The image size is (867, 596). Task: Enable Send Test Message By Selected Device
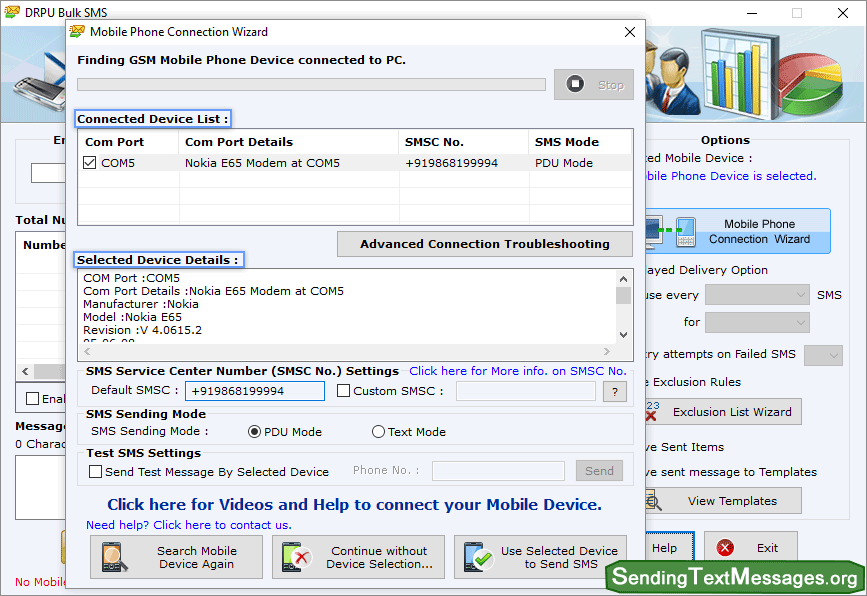pos(95,472)
